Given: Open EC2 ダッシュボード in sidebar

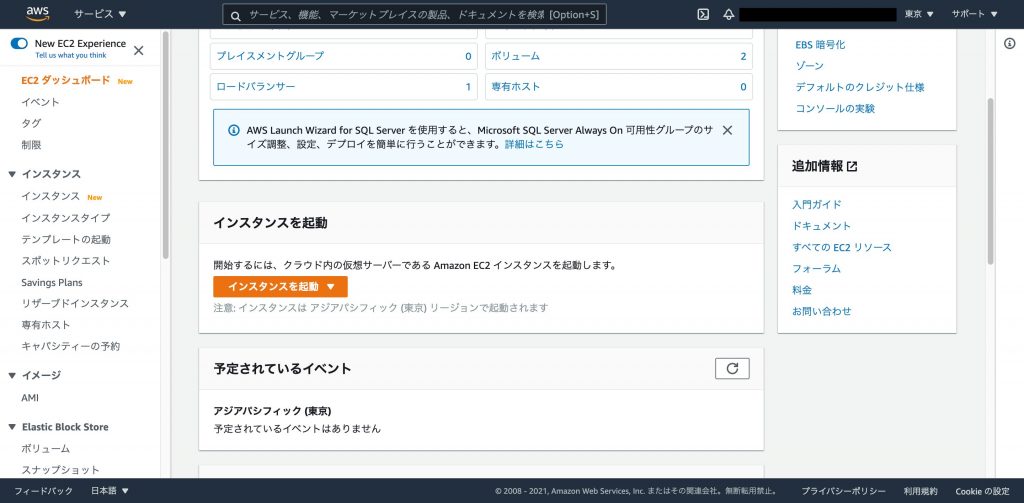Looking at the screenshot, I should point(65,81).
